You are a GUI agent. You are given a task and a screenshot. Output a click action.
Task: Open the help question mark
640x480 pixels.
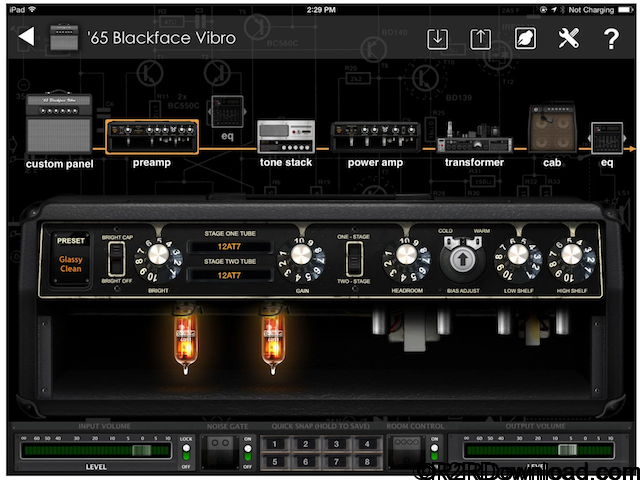click(x=611, y=39)
